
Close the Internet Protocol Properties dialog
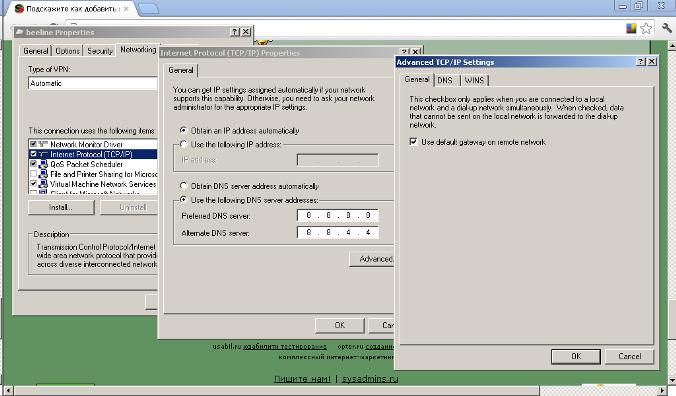(x=415, y=52)
